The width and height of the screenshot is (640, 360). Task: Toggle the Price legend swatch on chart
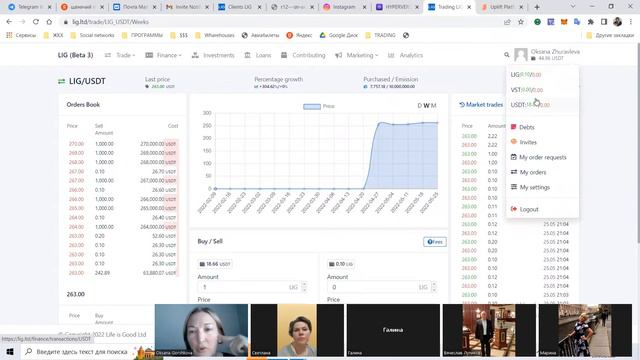(x=312, y=107)
